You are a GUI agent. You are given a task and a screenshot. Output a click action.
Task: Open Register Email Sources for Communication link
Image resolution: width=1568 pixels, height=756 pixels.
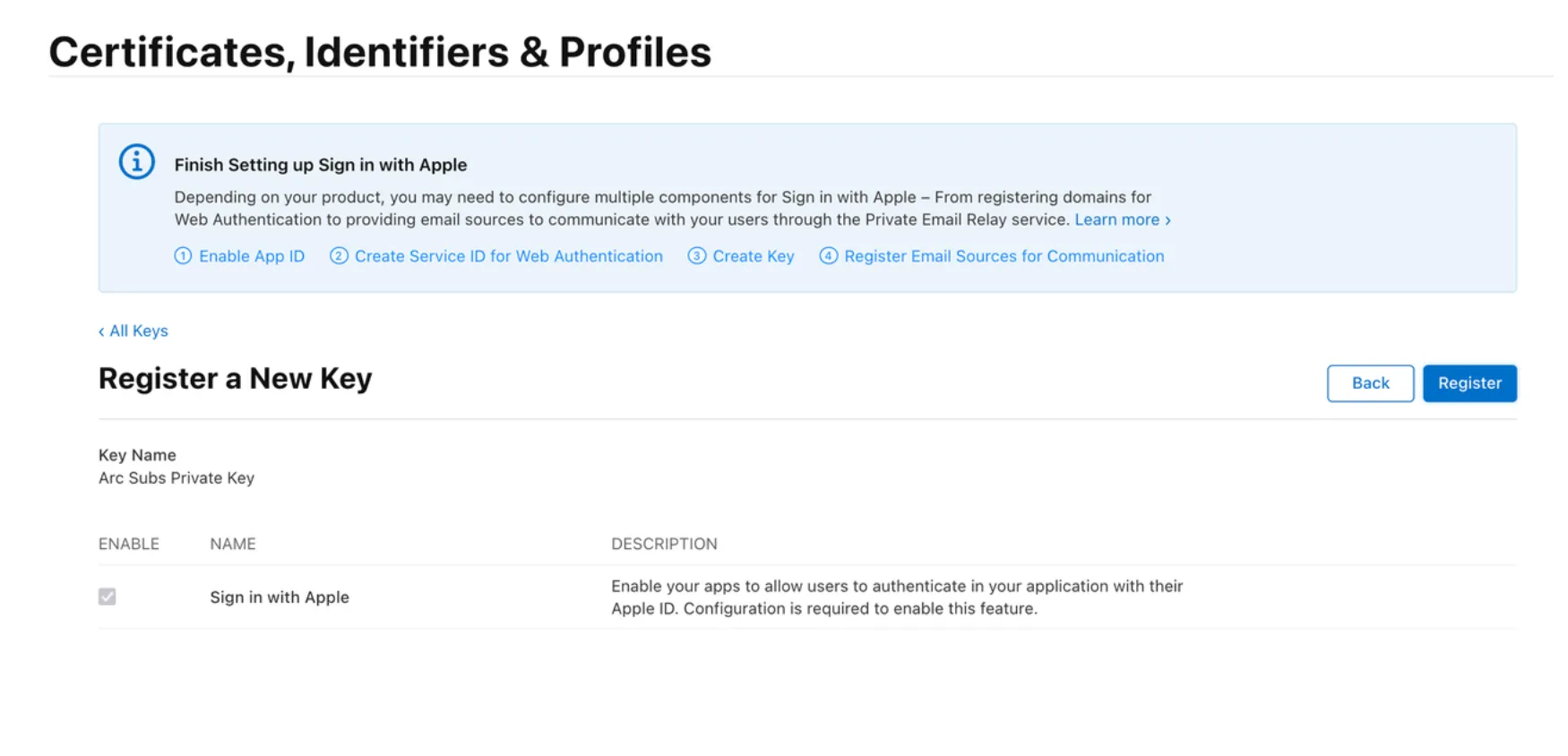tap(1004, 256)
